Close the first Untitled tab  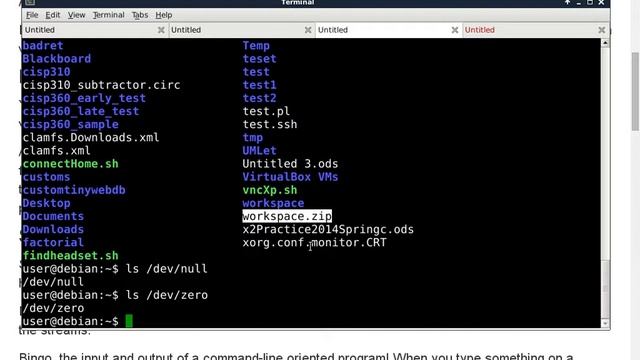pos(161,30)
